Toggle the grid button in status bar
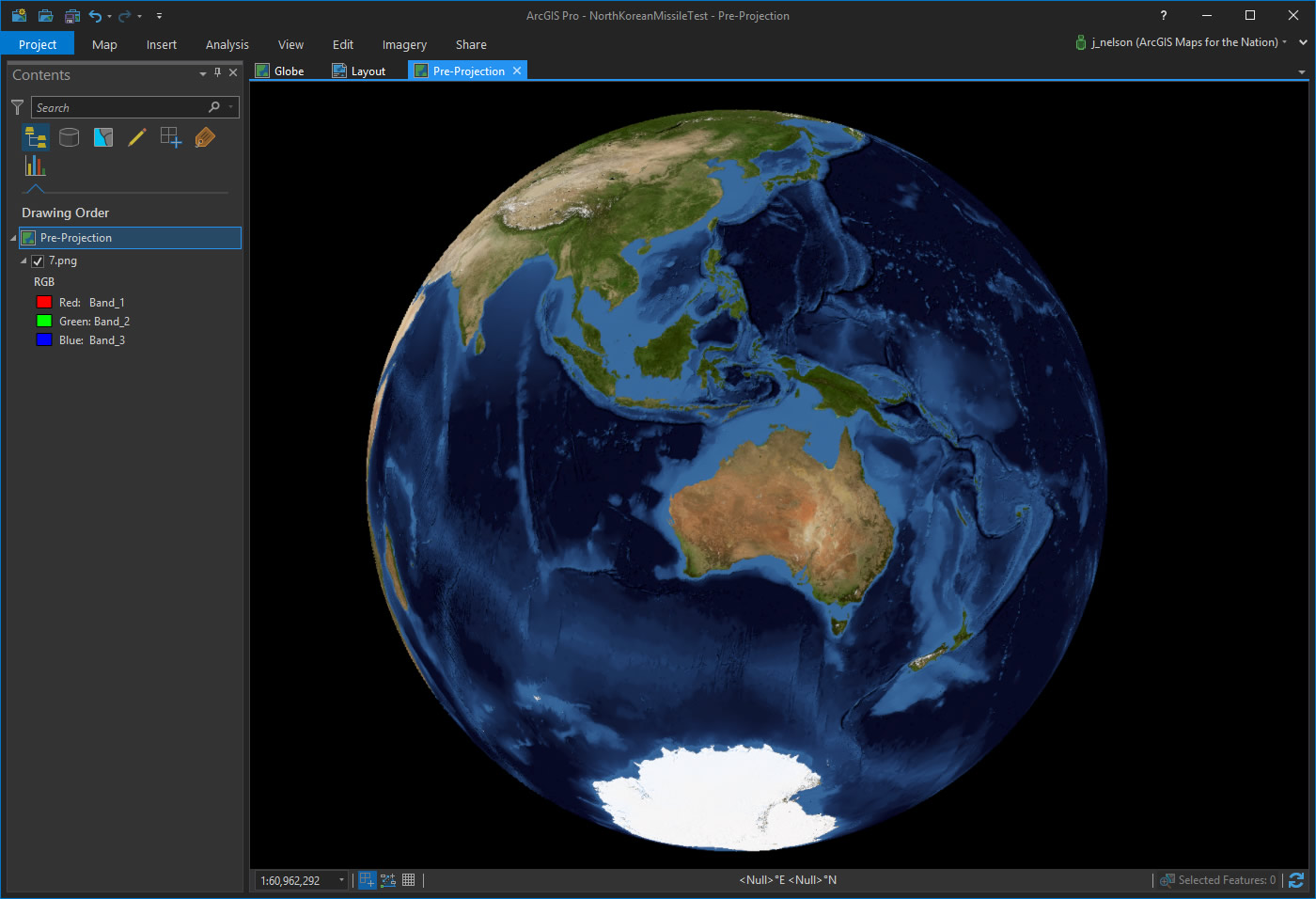Viewport: 1316px width, 899px height. pos(409,880)
